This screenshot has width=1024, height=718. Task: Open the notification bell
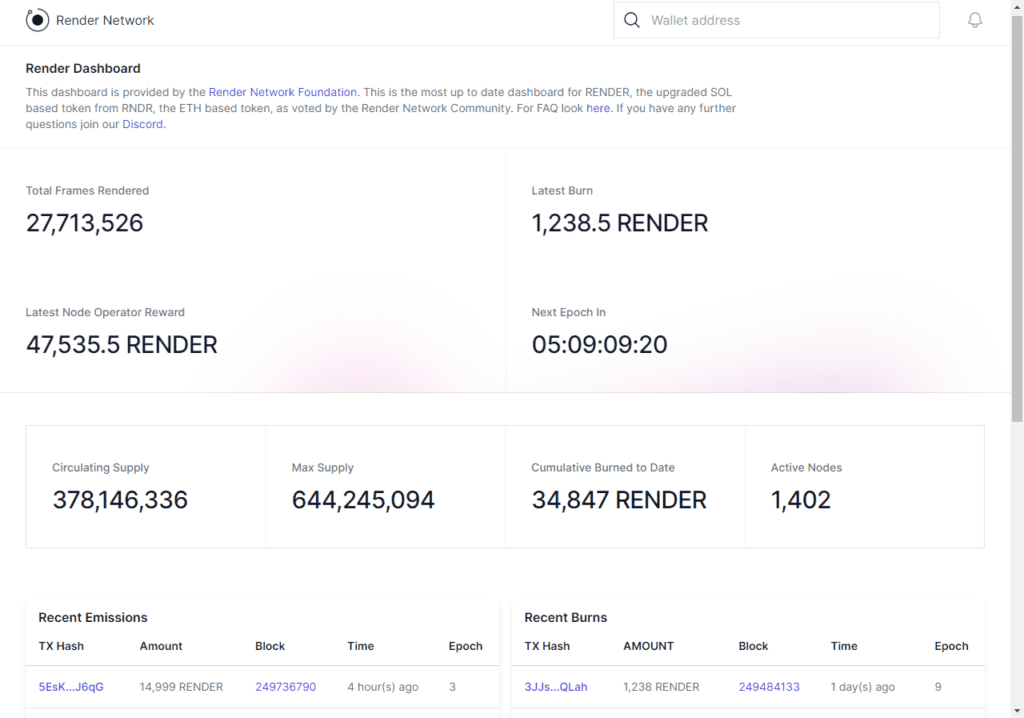click(975, 19)
